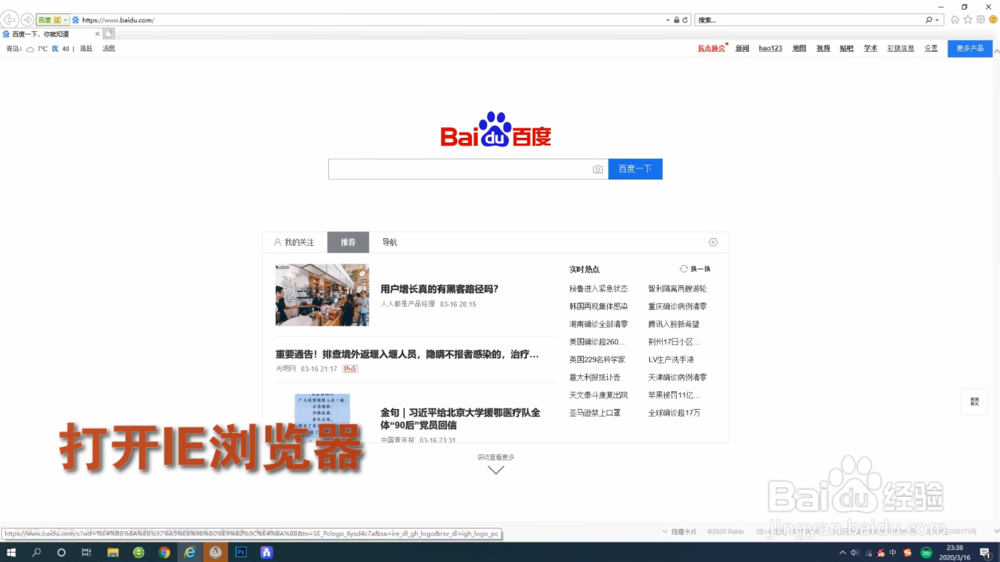The height and width of the screenshot is (562, 1000).
Task: Open the 视频 link in the top navigation
Action: coord(823,48)
